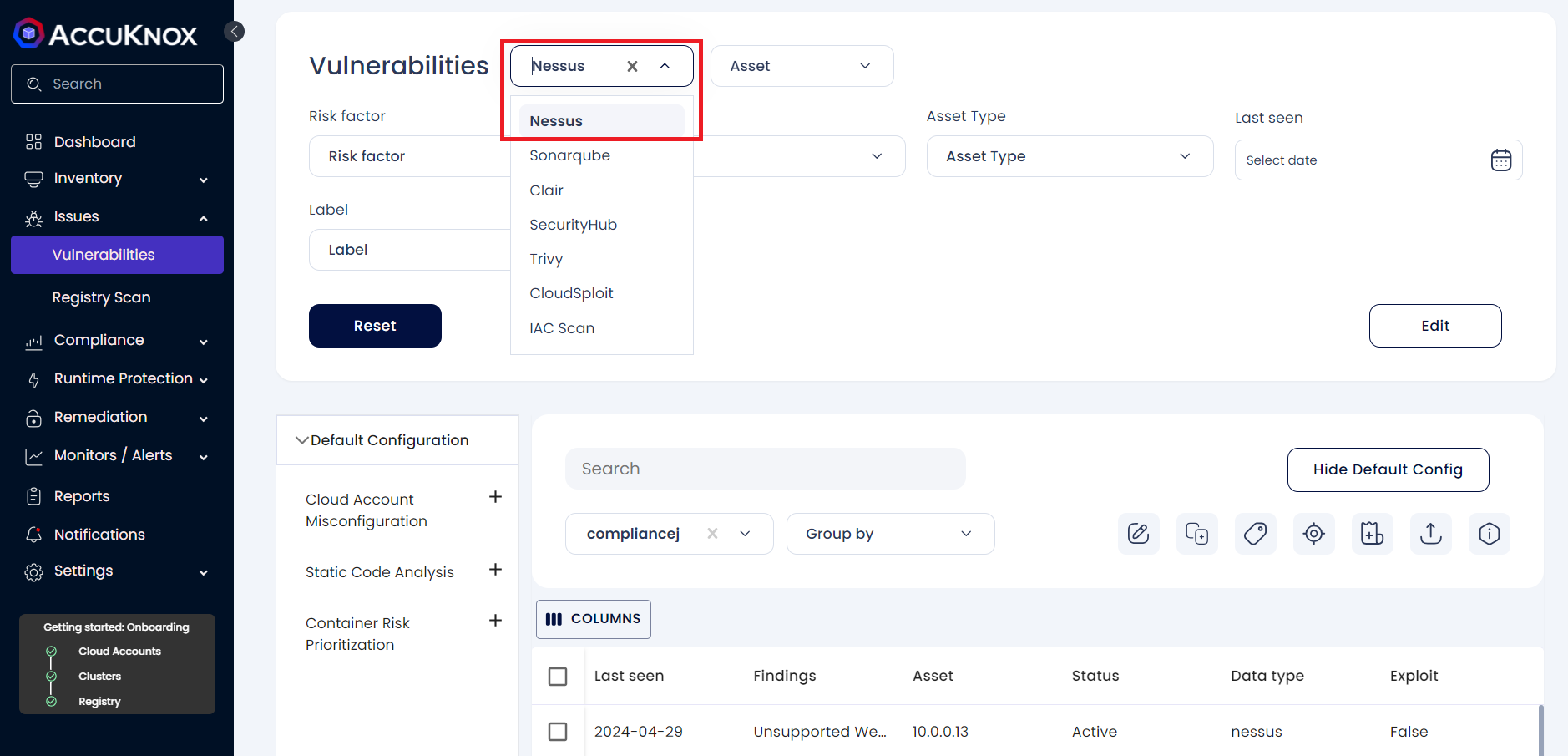Select Sonarqube from the dropdown list

(x=602, y=155)
